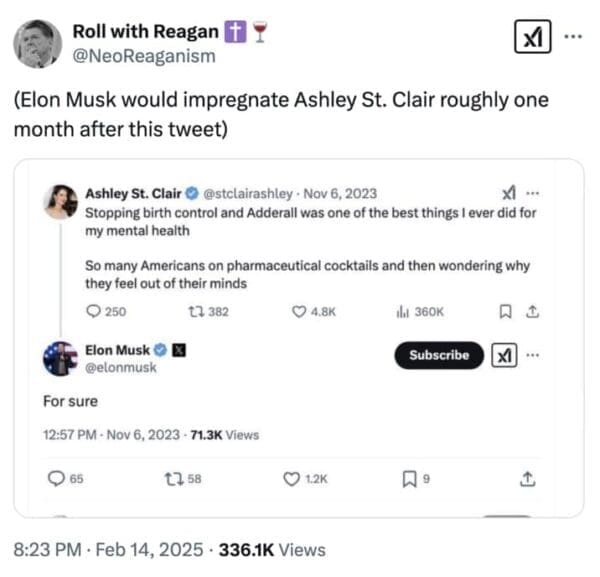Bookmark Ashley St. Clair's tweet

[x=502, y=311]
